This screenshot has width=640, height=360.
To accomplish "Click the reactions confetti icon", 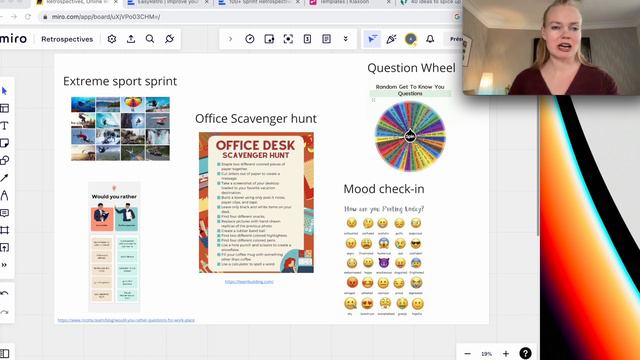I will click(x=391, y=39).
